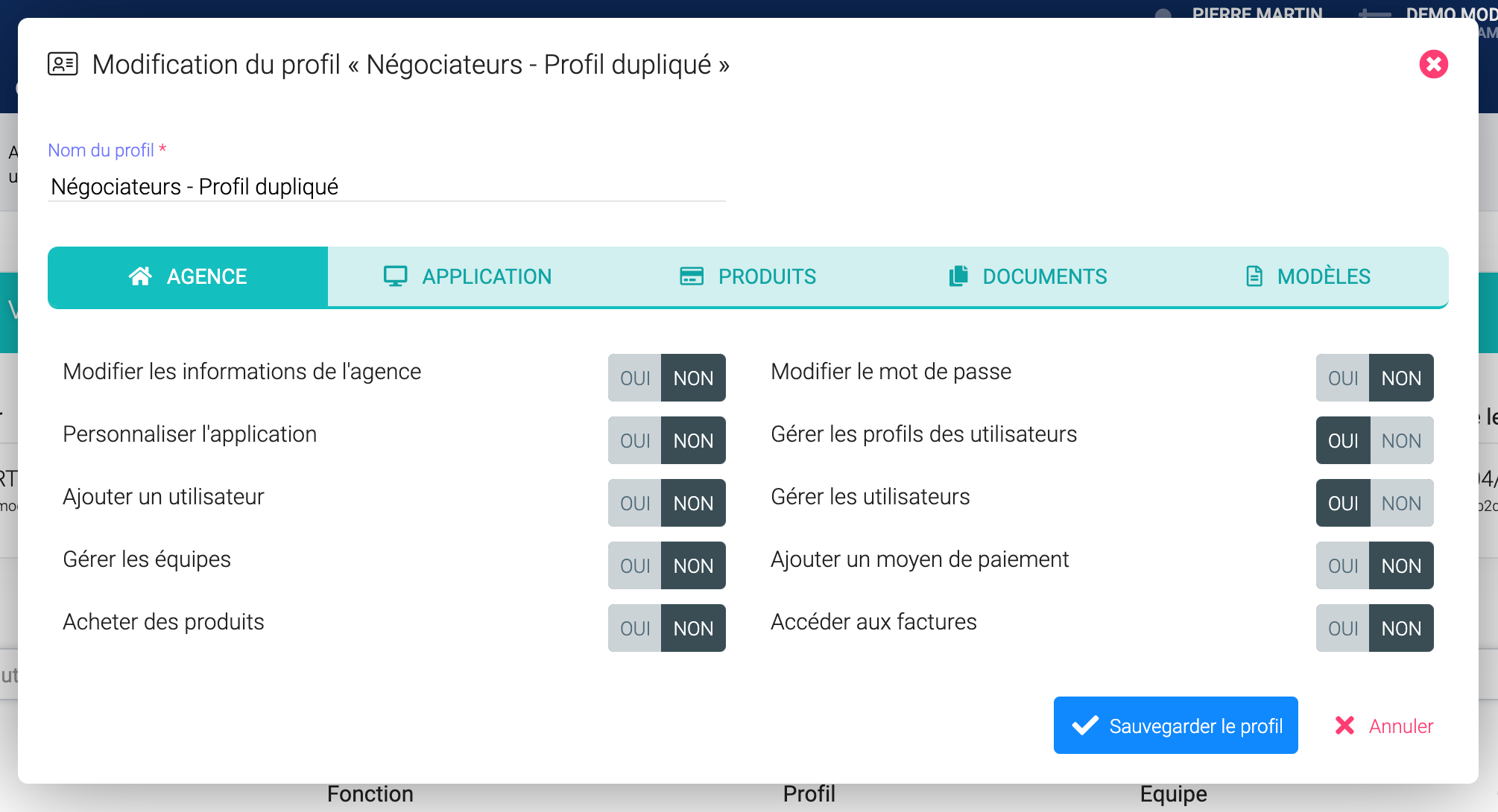Click the checkmark icon in Sauvegarder button
This screenshot has width=1498, height=812.
click(1085, 726)
